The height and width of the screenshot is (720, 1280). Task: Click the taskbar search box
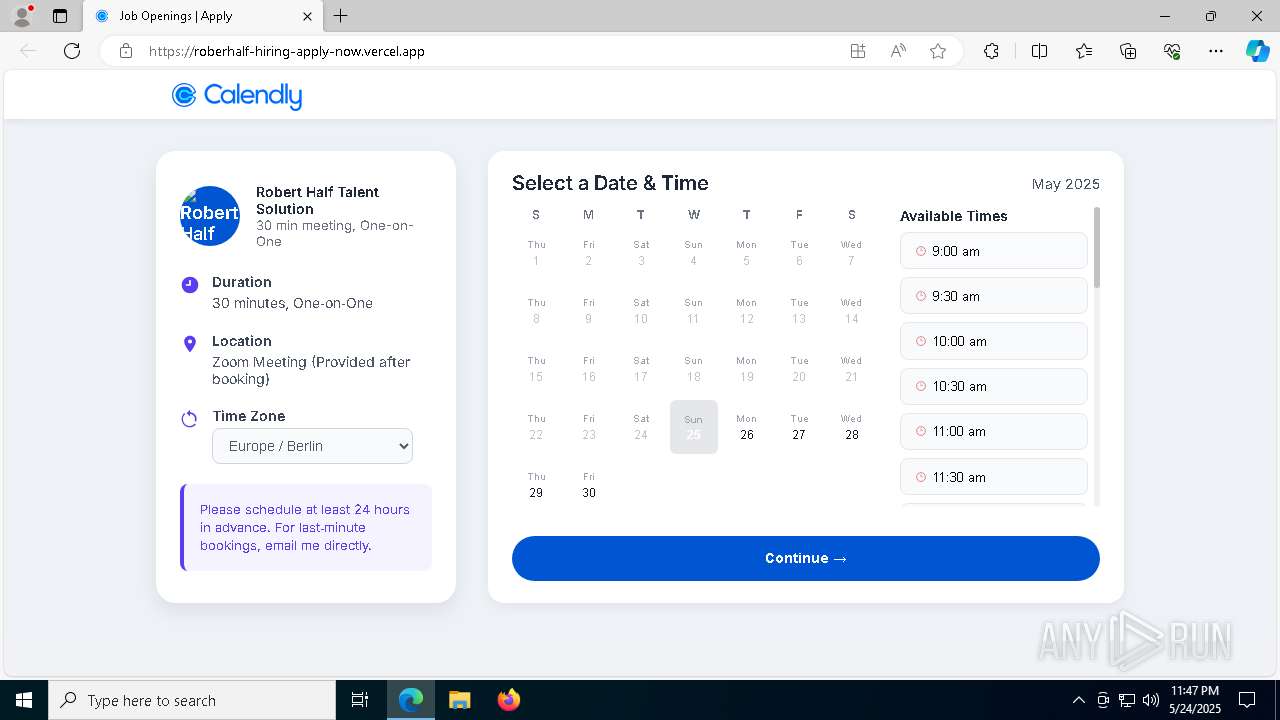192,700
